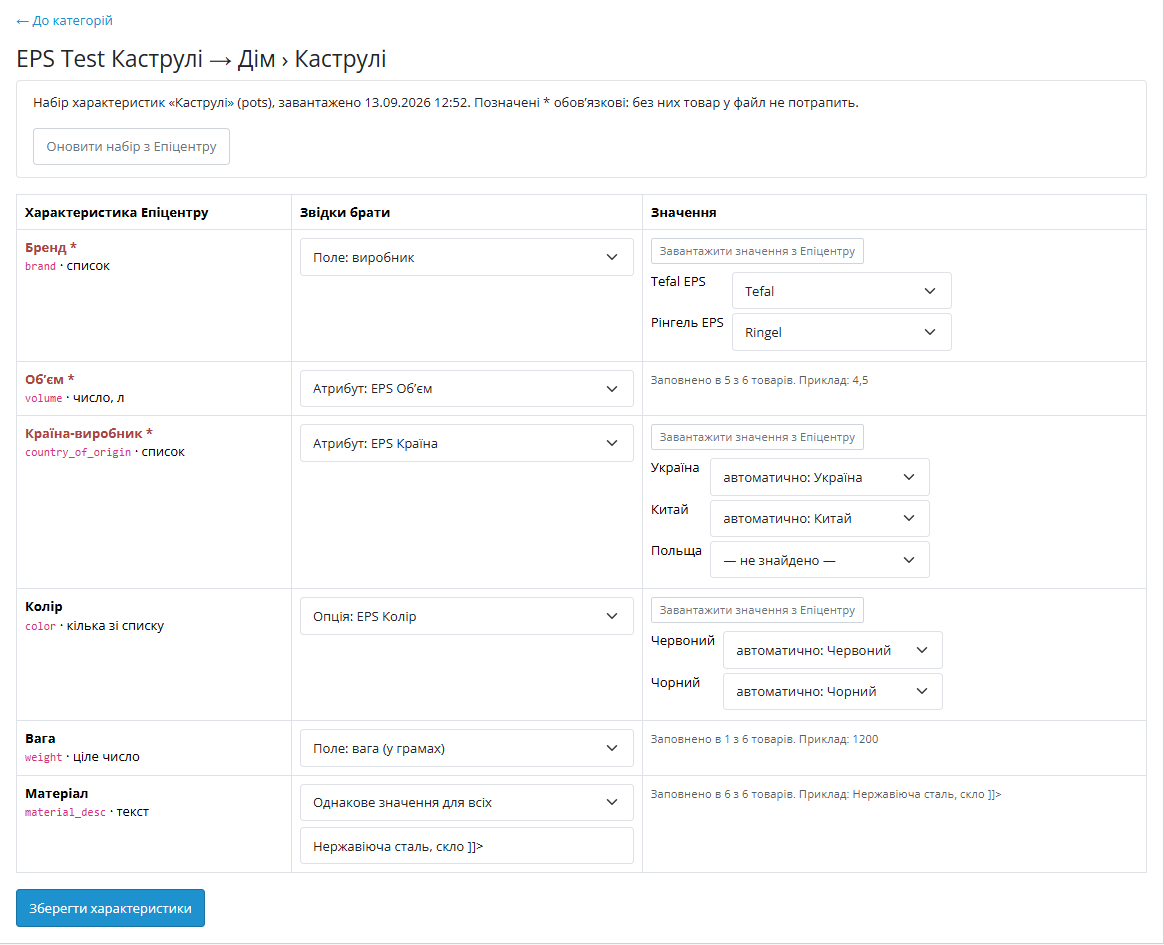Open «Атрибут: EPS Об'єм» source dropdown

click(x=466, y=388)
